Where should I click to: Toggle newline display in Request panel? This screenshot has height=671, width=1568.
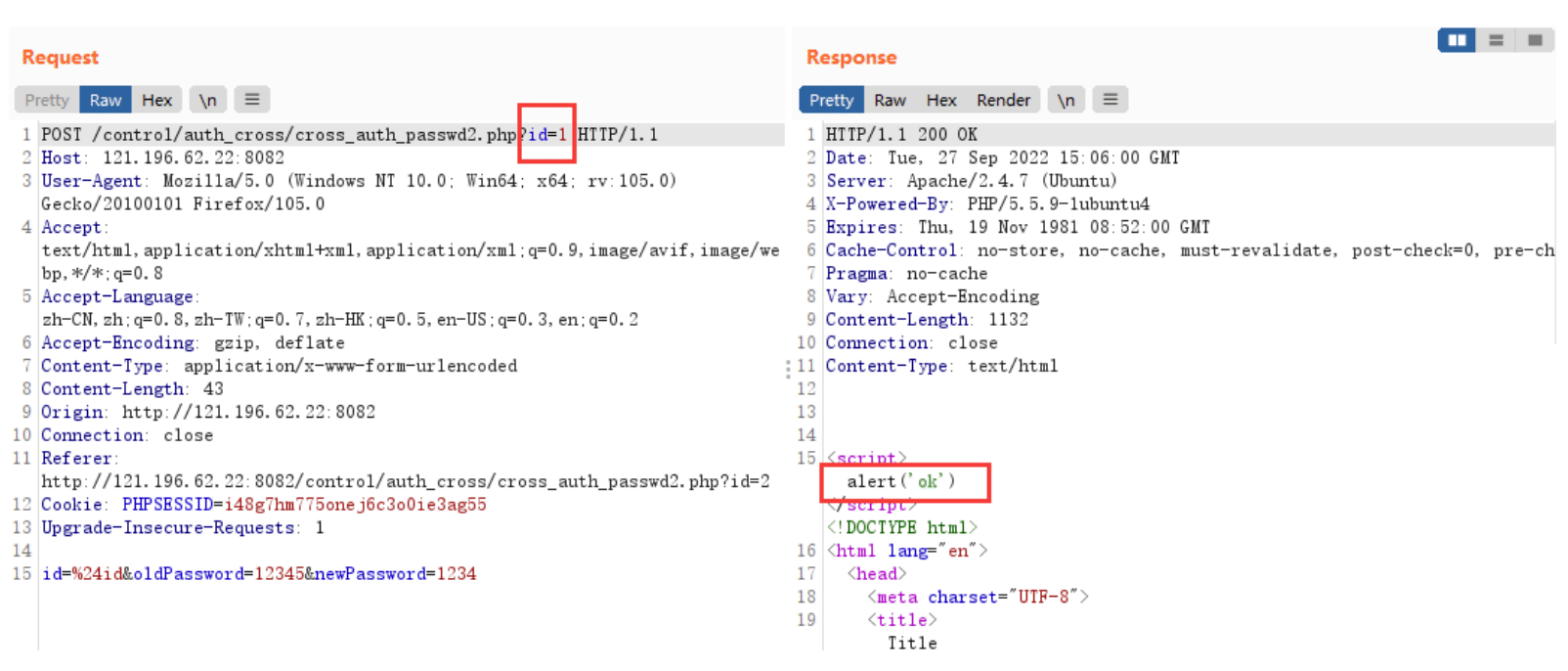coord(207,100)
